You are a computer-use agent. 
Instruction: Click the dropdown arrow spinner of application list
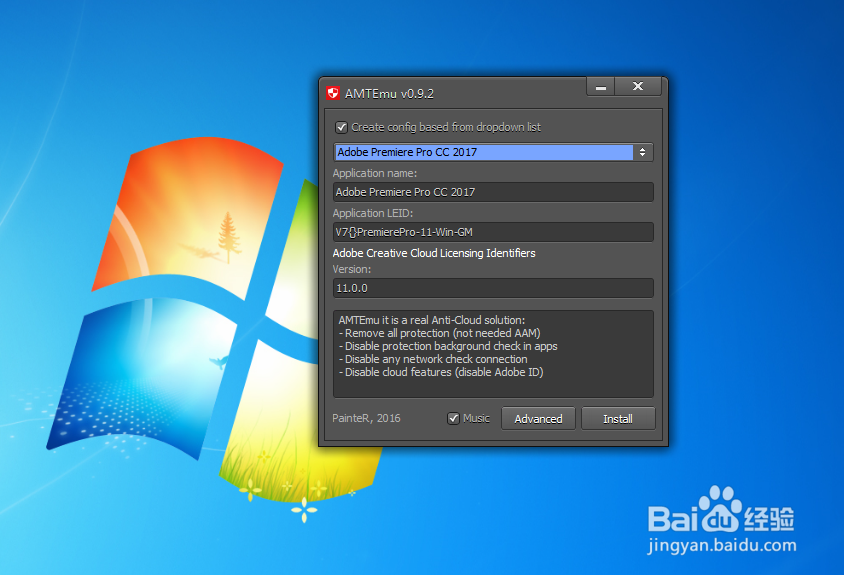tap(643, 152)
